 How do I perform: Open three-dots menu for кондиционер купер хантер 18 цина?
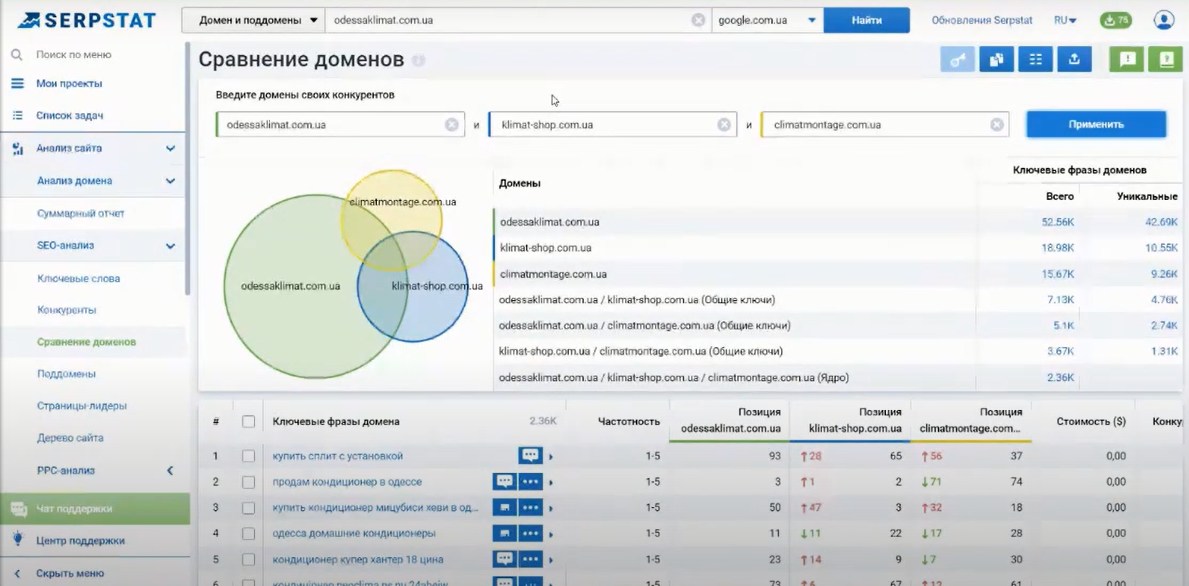click(530, 559)
